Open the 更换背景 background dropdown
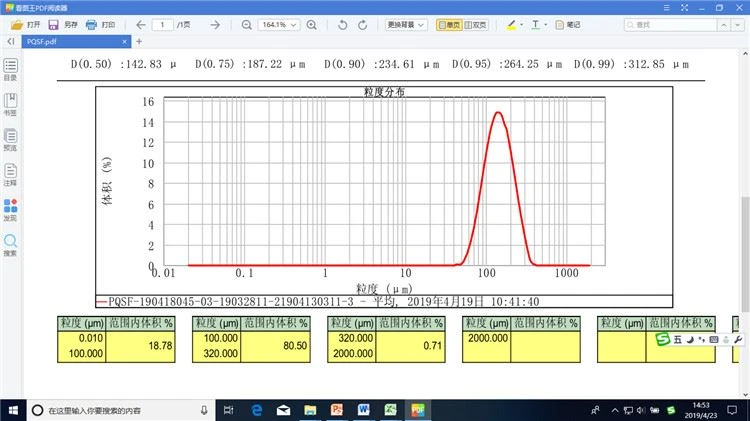The image size is (750, 421). [406, 24]
